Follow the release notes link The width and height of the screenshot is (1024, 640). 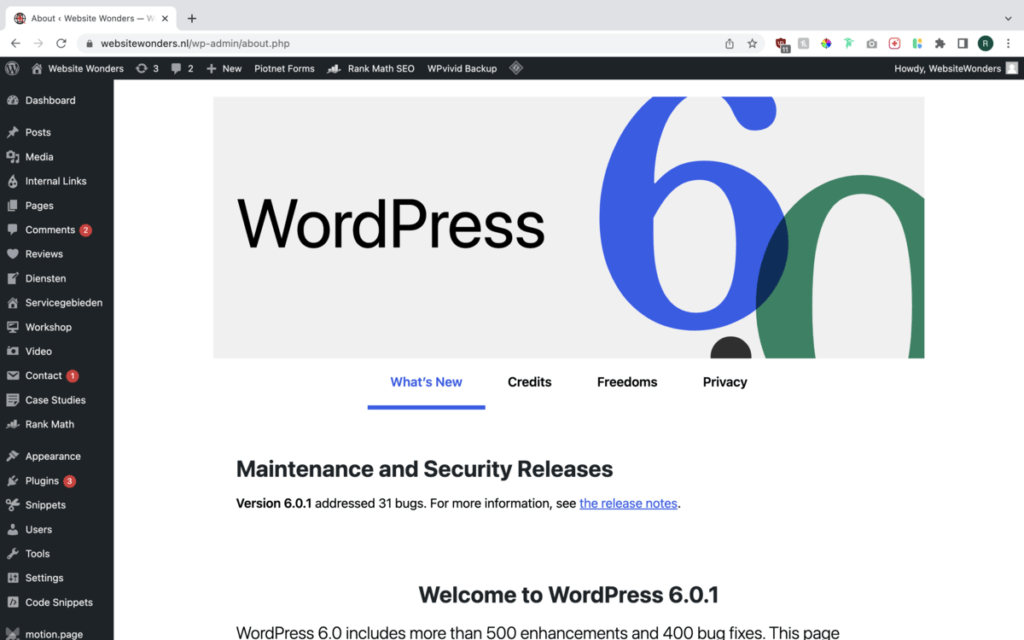tap(628, 504)
